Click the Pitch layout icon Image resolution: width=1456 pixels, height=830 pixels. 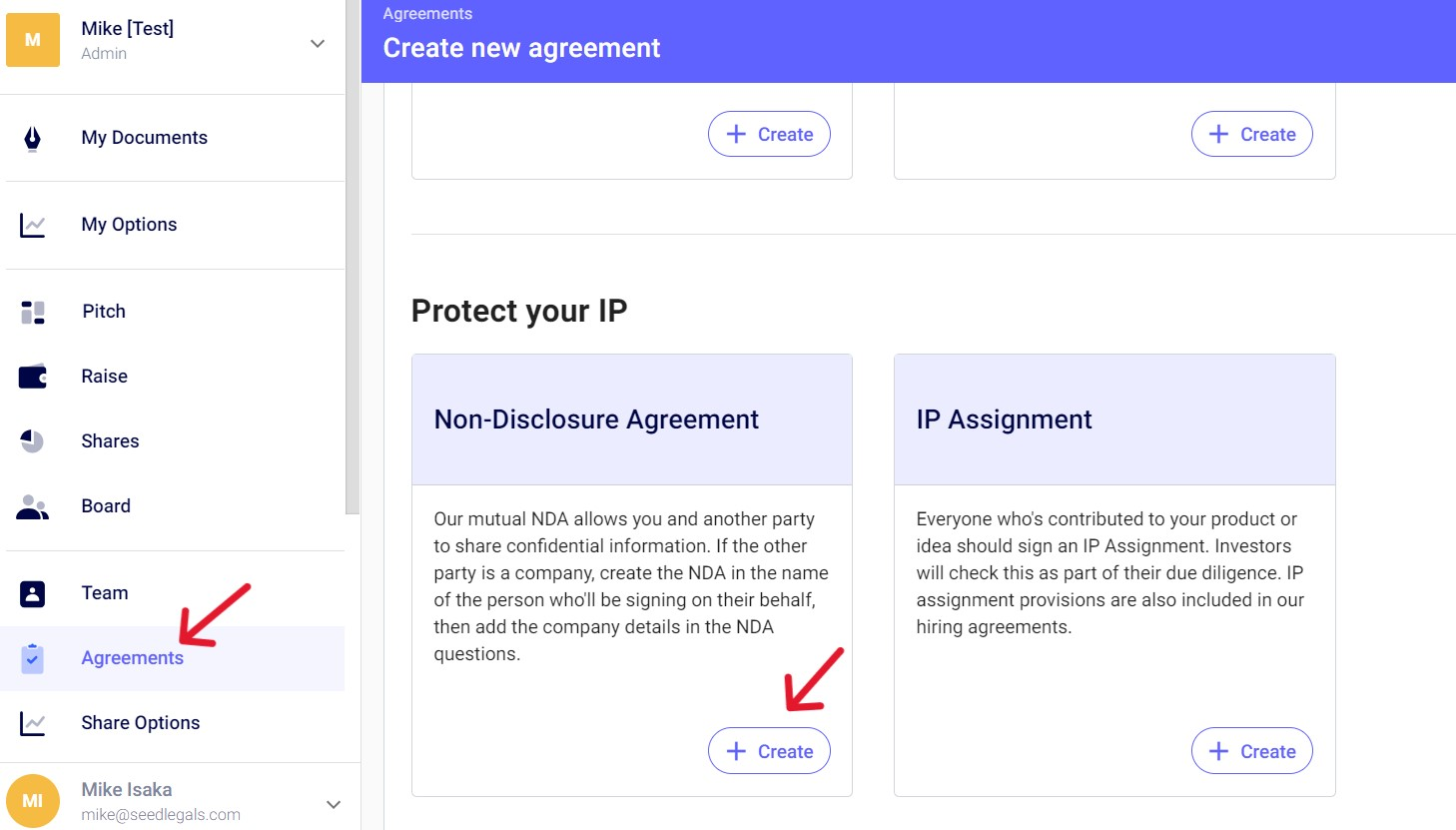(33, 312)
